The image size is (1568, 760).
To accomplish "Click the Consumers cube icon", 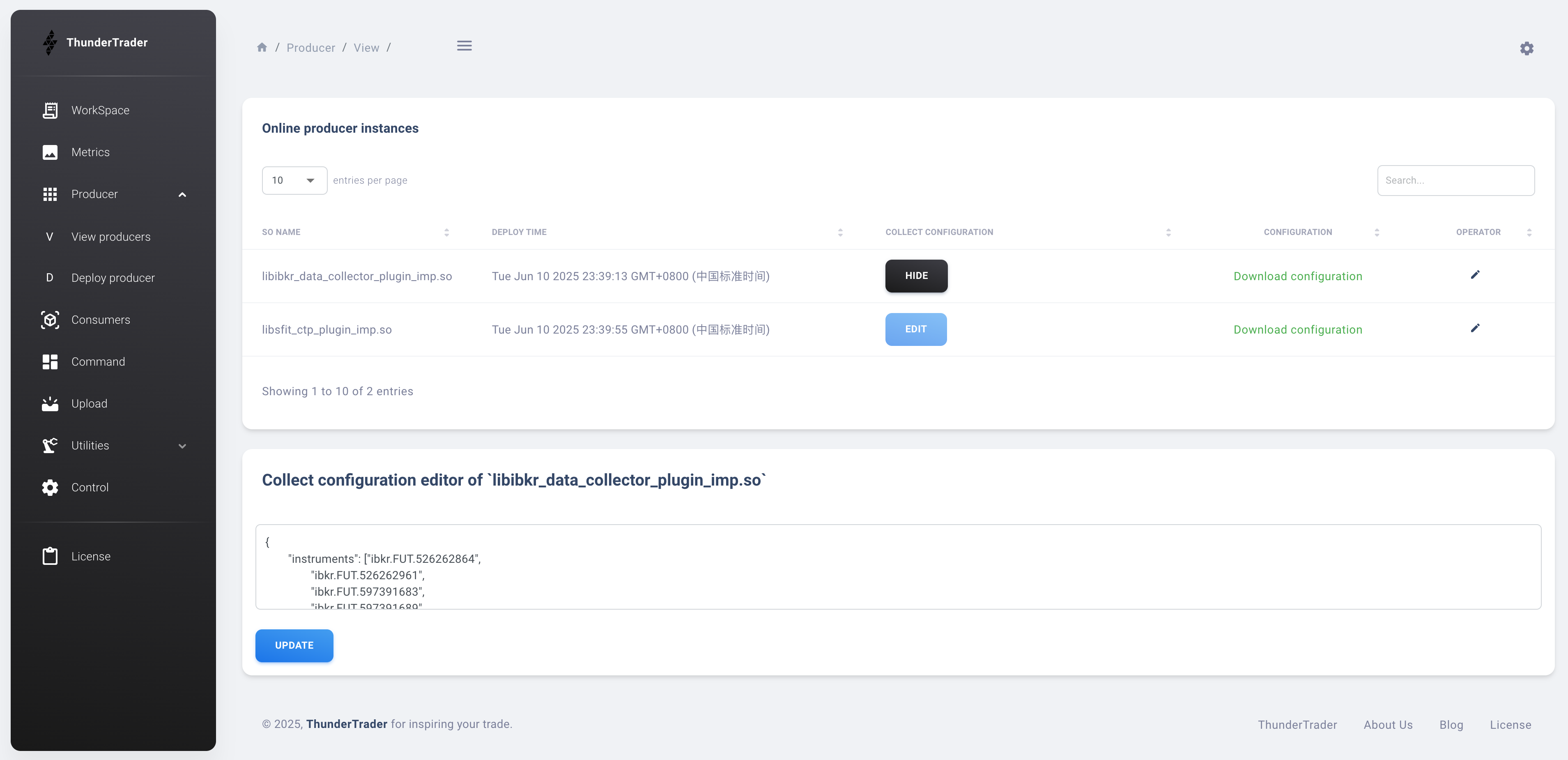I will [50, 320].
